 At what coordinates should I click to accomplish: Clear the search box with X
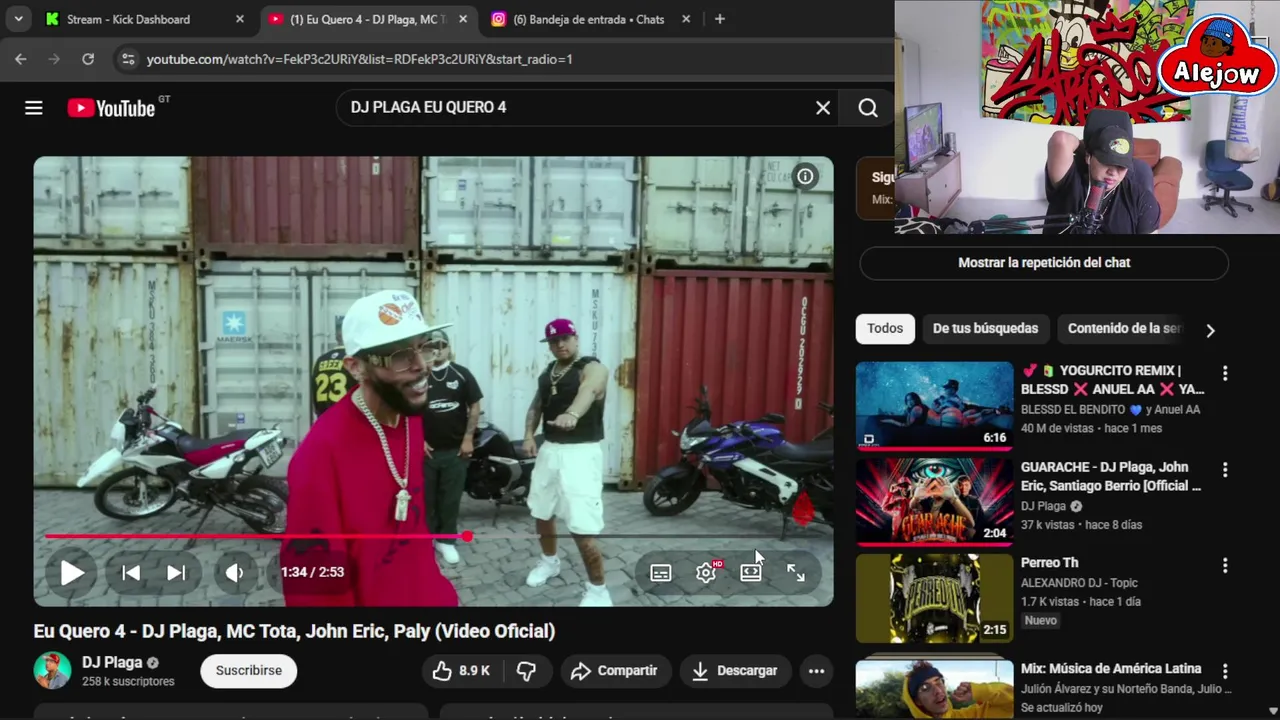[x=823, y=108]
